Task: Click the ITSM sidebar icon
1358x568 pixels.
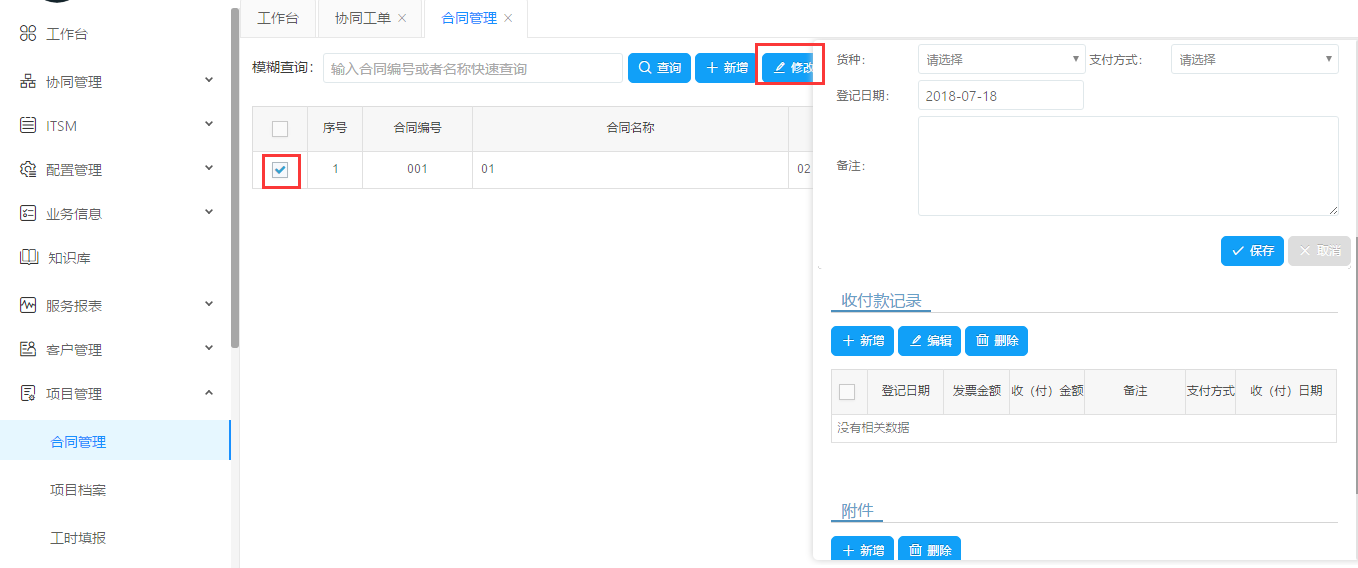Action: pos(28,126)
